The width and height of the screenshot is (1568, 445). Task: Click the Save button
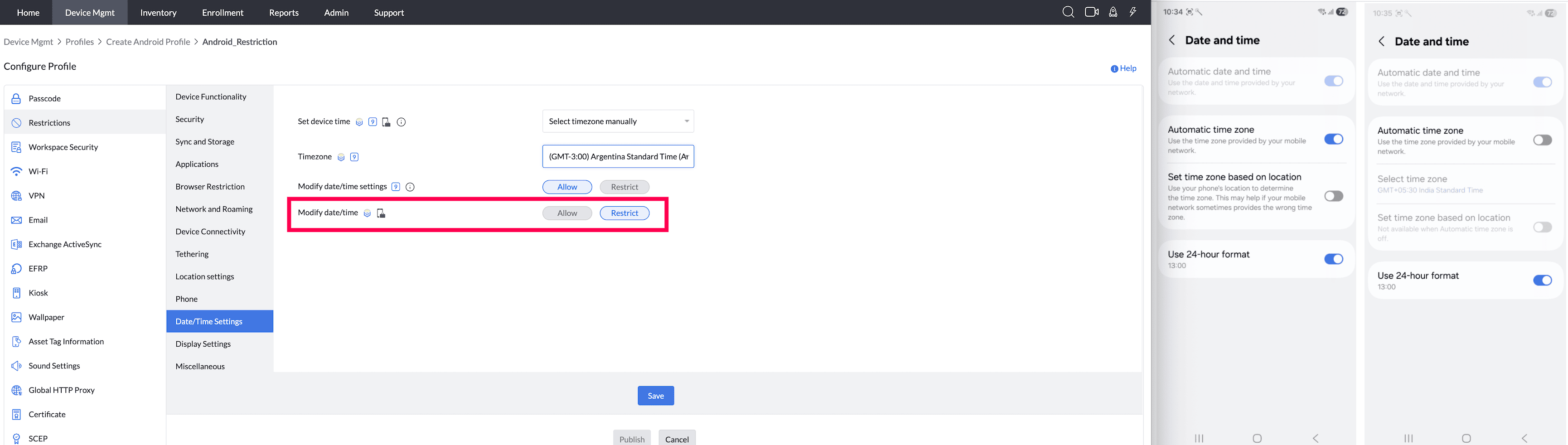[656, 395]
